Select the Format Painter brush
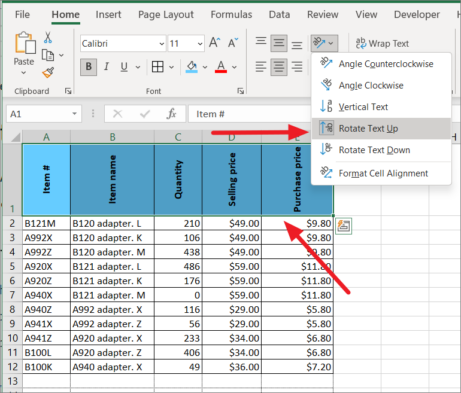This screenshot has height=393, width=461. [x=48, y=72]
